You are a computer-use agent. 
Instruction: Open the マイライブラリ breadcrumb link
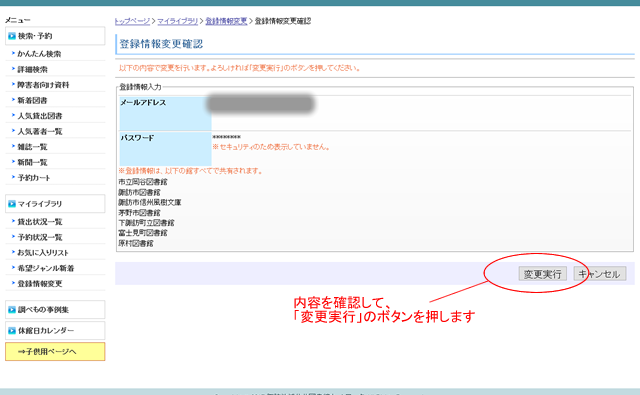(178, 21)
